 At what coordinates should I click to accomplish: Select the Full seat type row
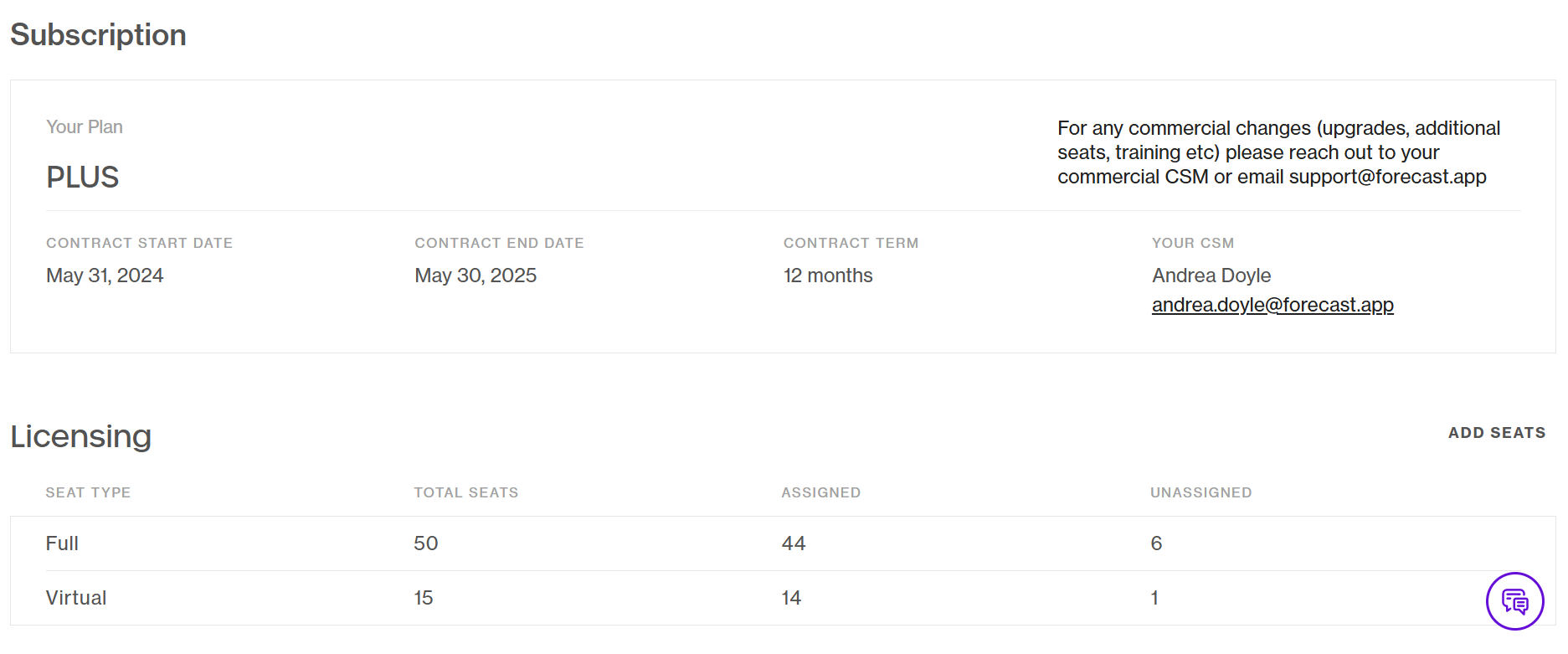(x=783, y=543)
